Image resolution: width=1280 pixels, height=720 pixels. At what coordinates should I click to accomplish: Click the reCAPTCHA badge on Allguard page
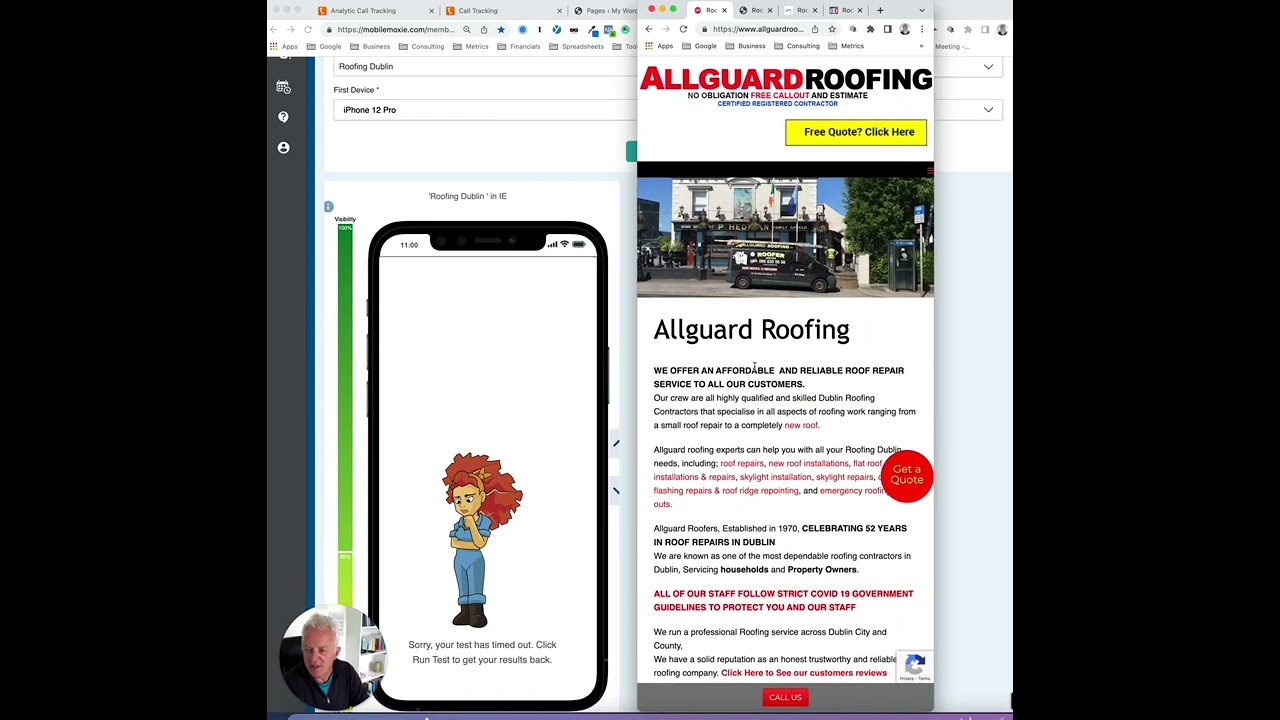(915, 667)
